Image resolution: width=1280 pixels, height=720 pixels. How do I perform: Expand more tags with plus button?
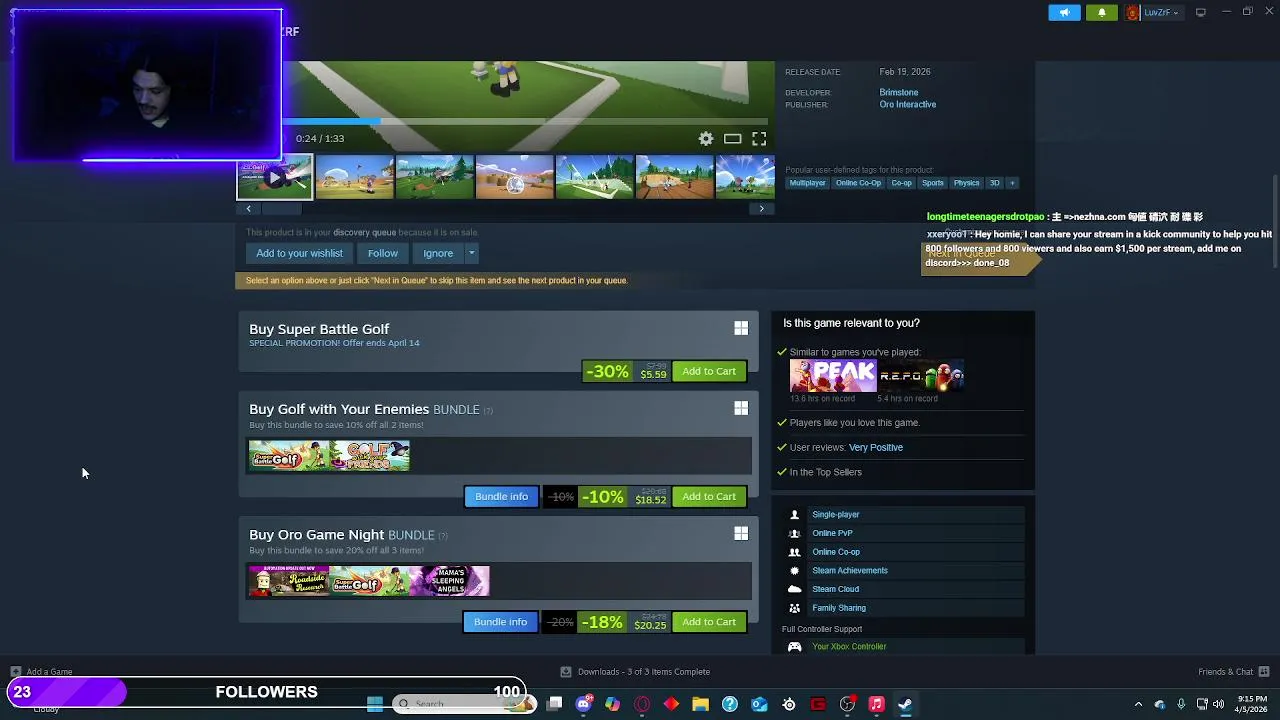click(x=1012, y=183)
